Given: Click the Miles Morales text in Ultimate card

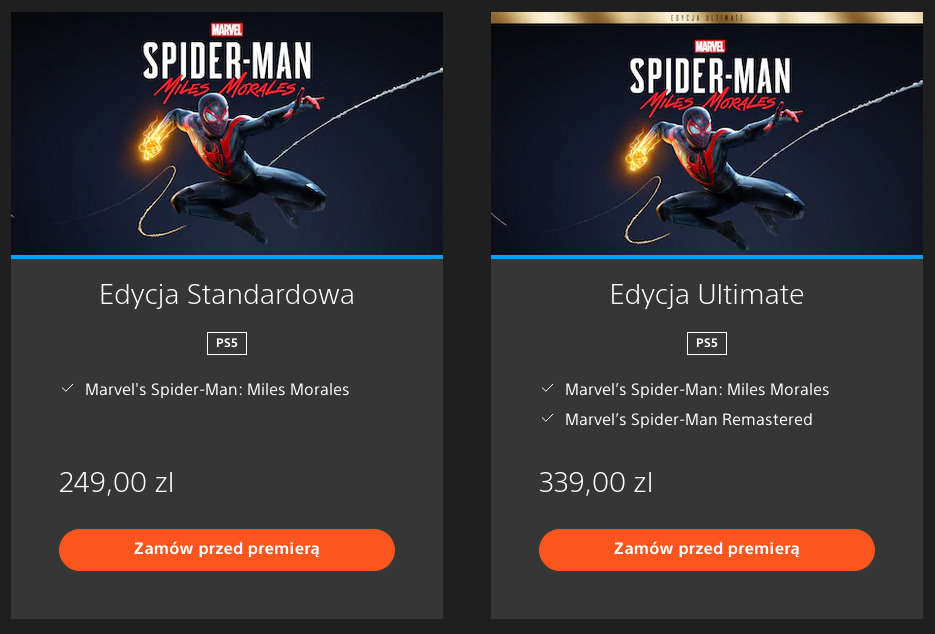Looking at the screenshot, I should (x=697, y=390).
